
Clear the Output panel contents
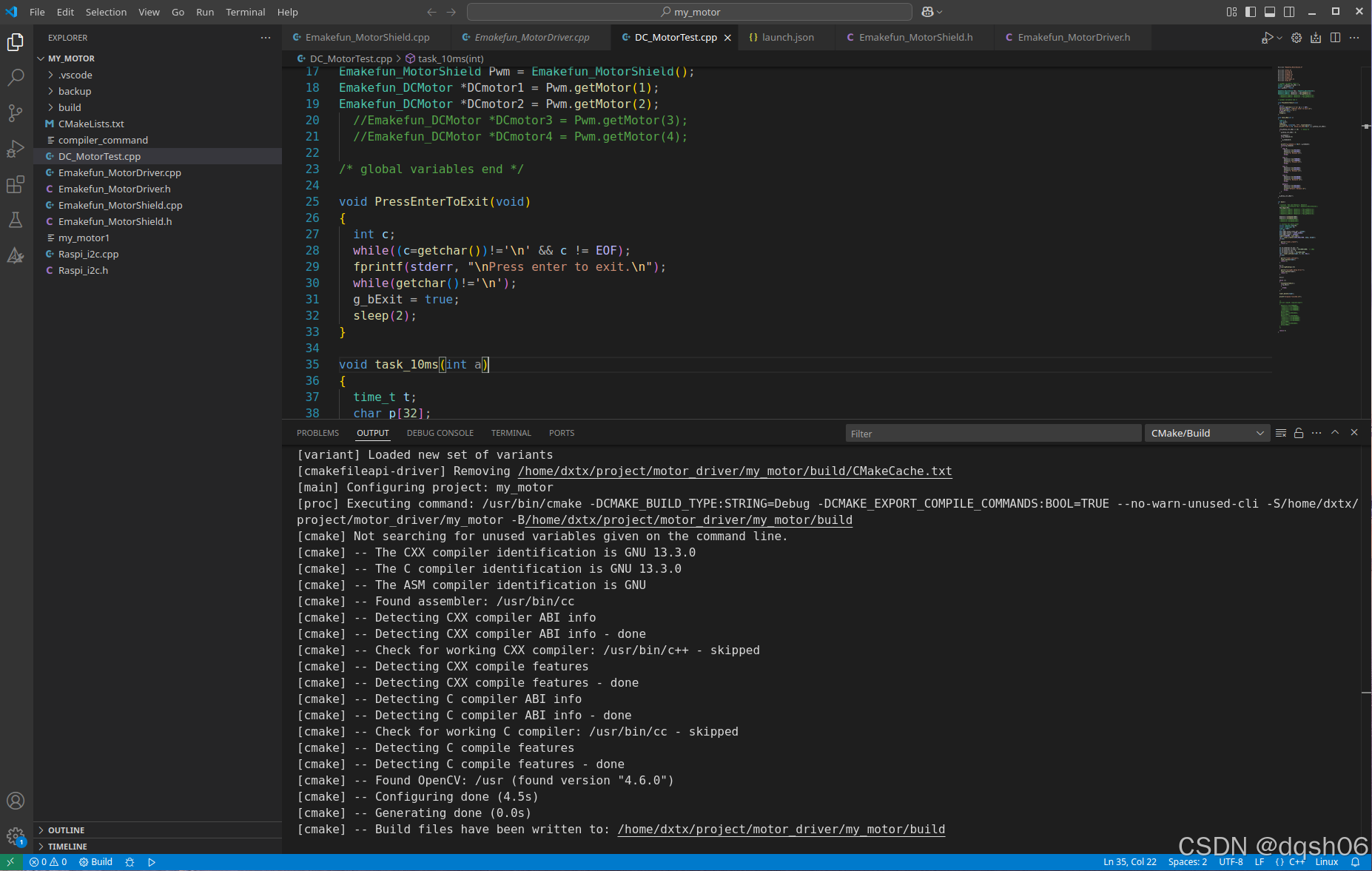[x=1281, y=433]
